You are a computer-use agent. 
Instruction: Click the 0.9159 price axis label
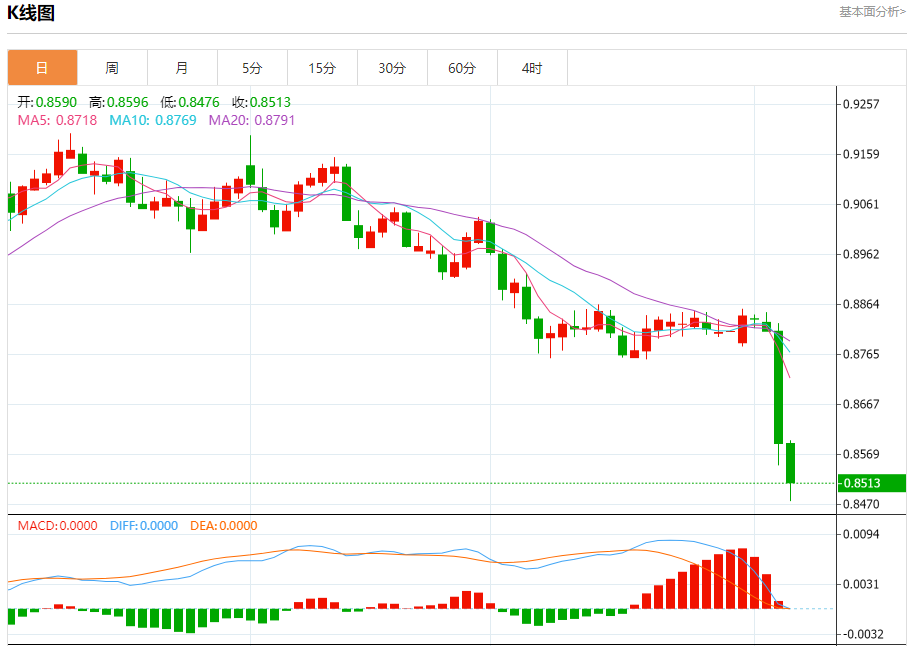[x=861, y=154]
